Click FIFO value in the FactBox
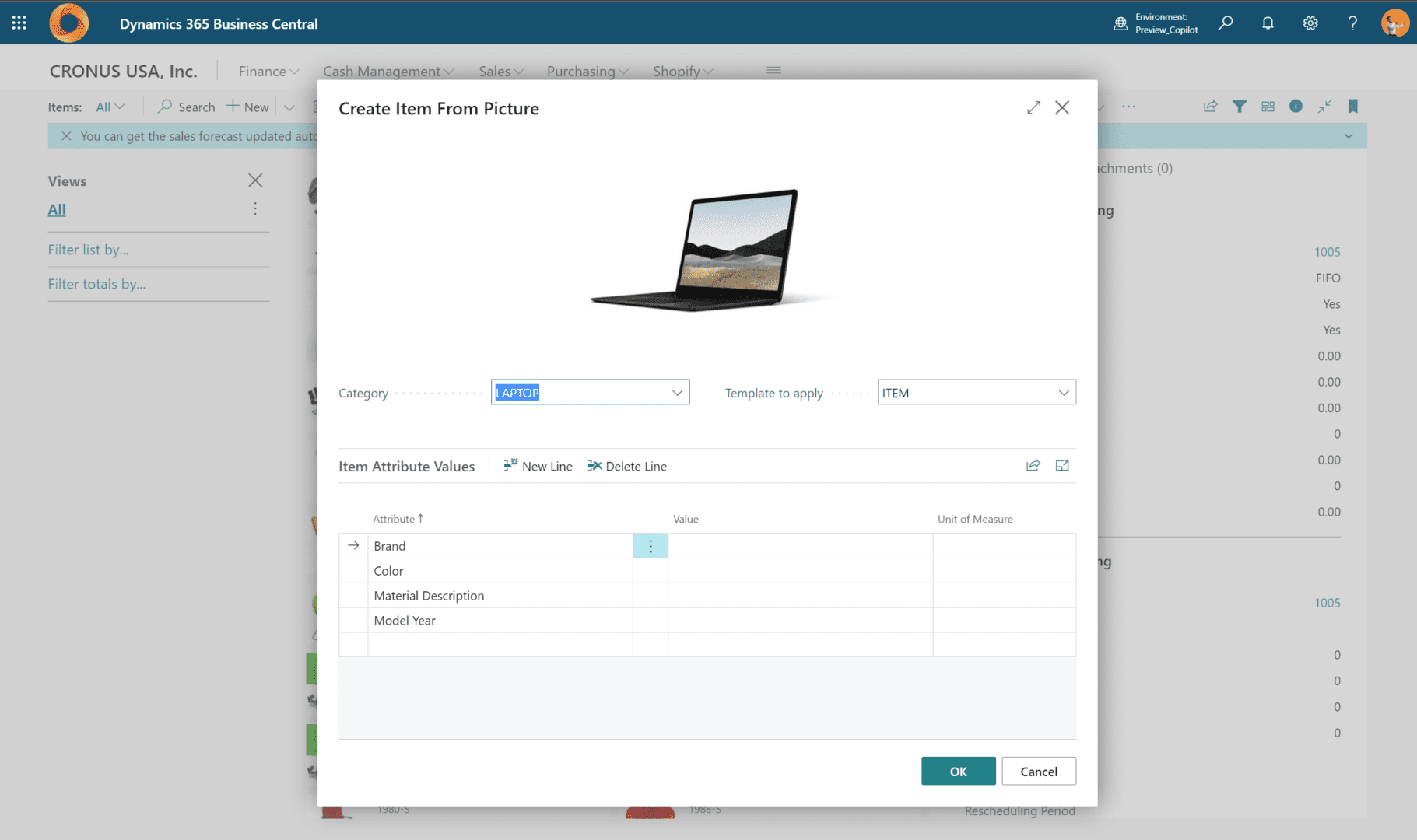This screenshot has height=840, width=1417. point(1328,278)
